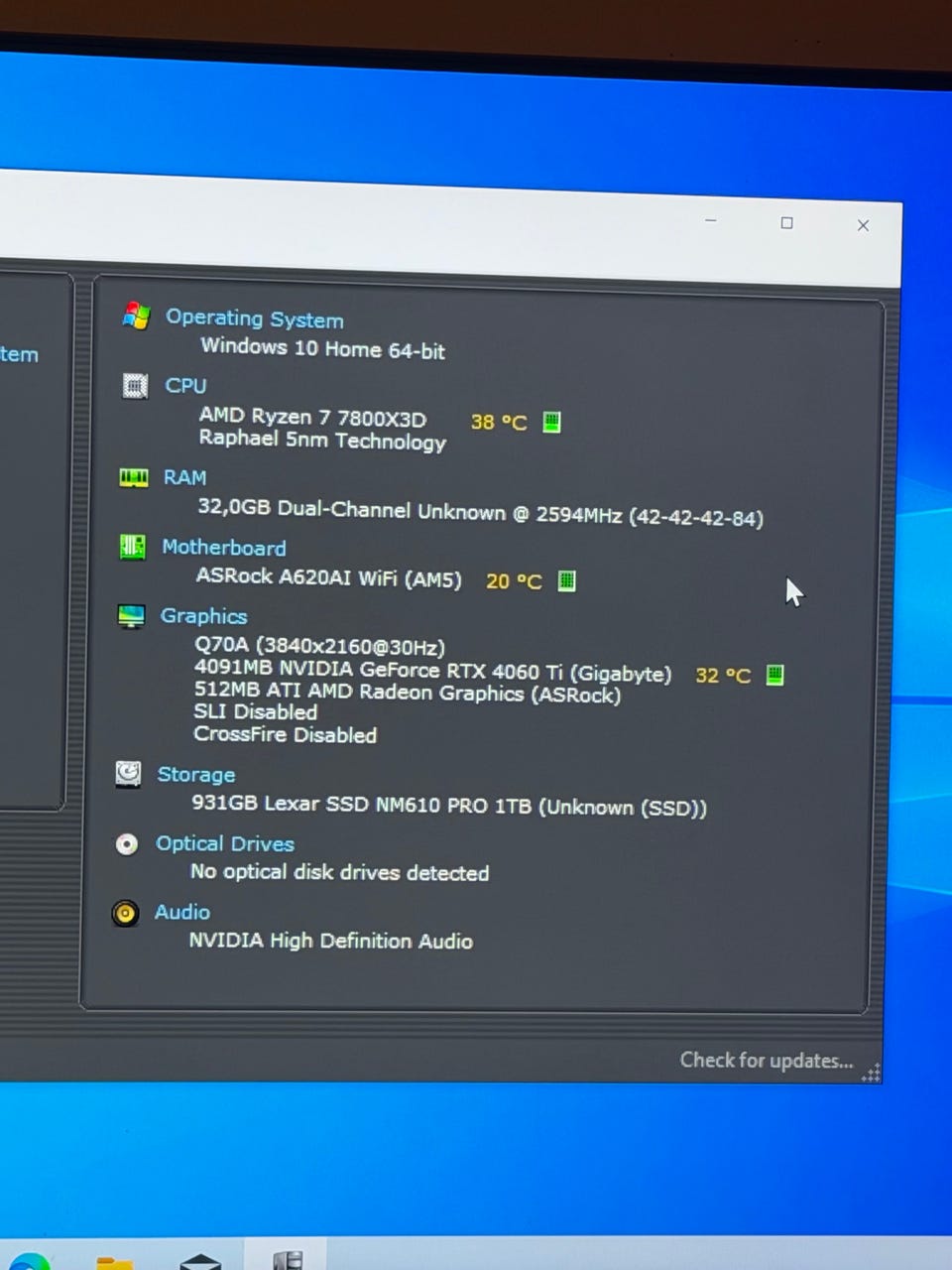Viewport: 952px width, 1270px height.
Task: Select the NVIDIA GeForce RTX 4060 Ti line
Action: [x=432, y=671]
